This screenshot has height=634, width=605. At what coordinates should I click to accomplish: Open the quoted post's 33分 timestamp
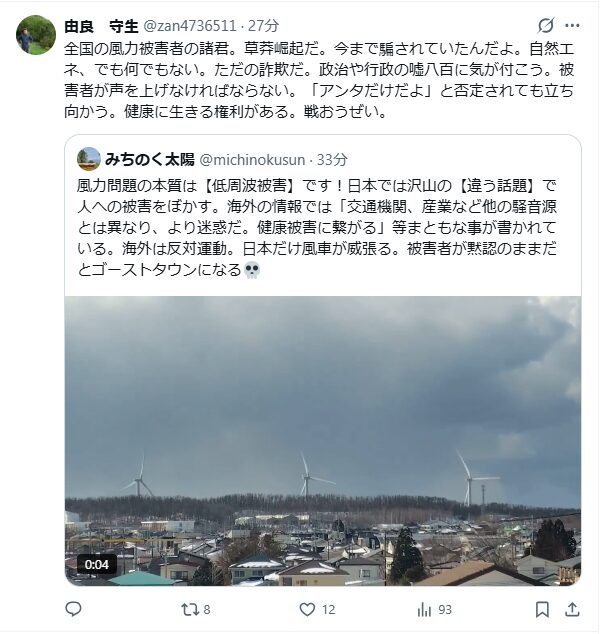click(x=332, y=159)
